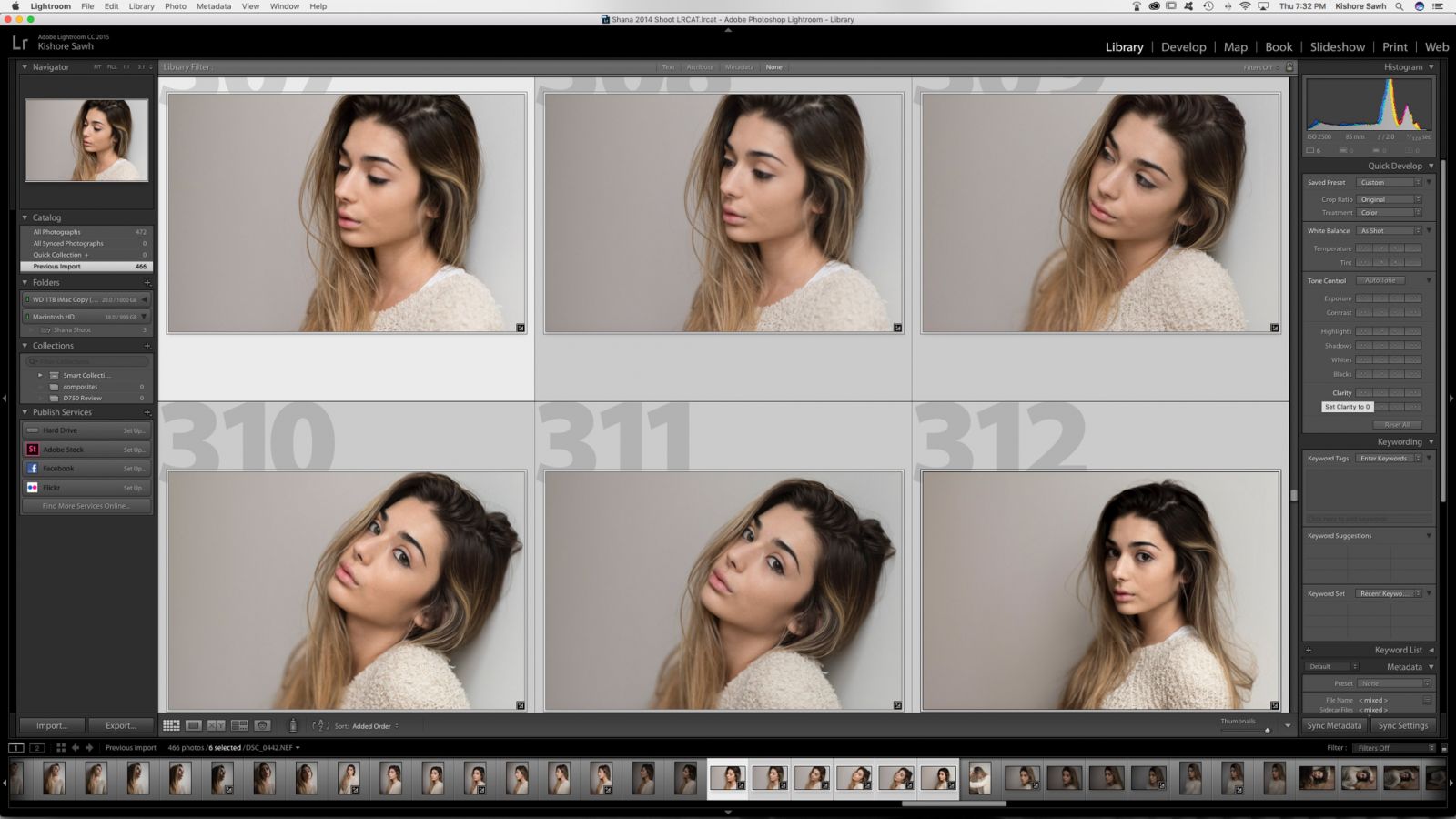The image size is (1456, 819).
Task: Toggle Text library filter
Action: 669,67
